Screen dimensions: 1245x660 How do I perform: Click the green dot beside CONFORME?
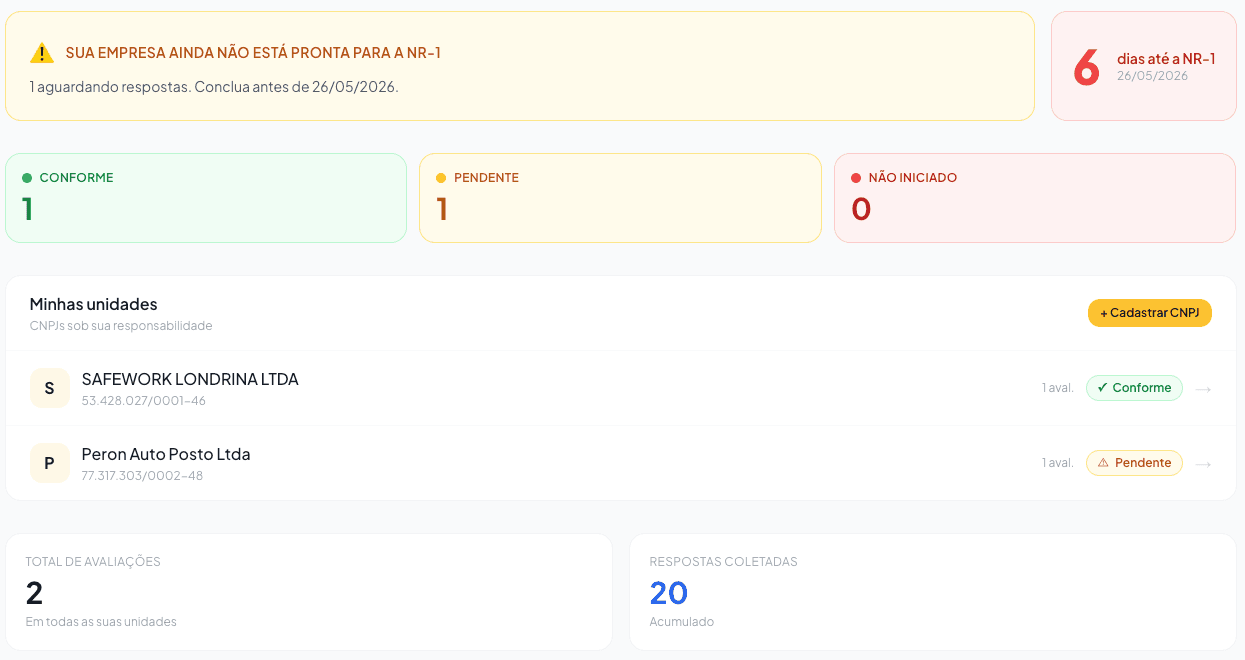point(27,178)
